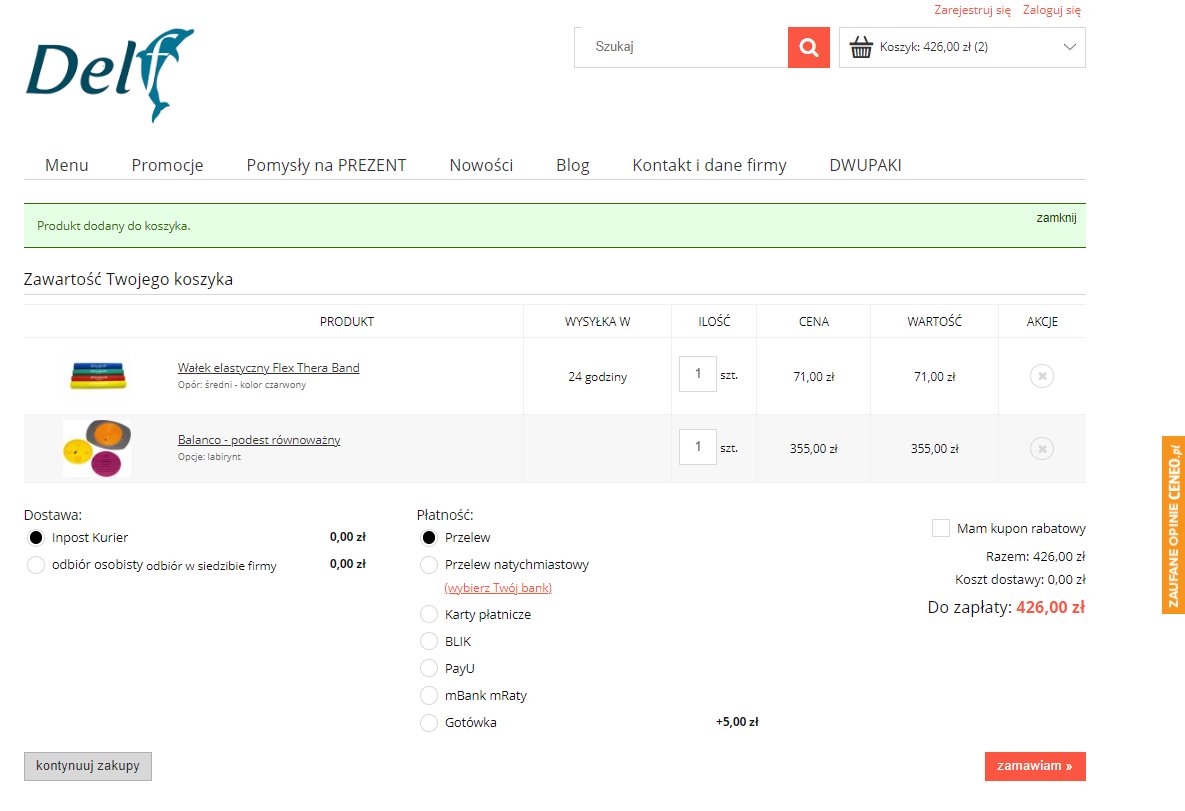Click the shopping basket icon
The height and width of the screenshot is (811, 1185).
click(x=861, y=47)
